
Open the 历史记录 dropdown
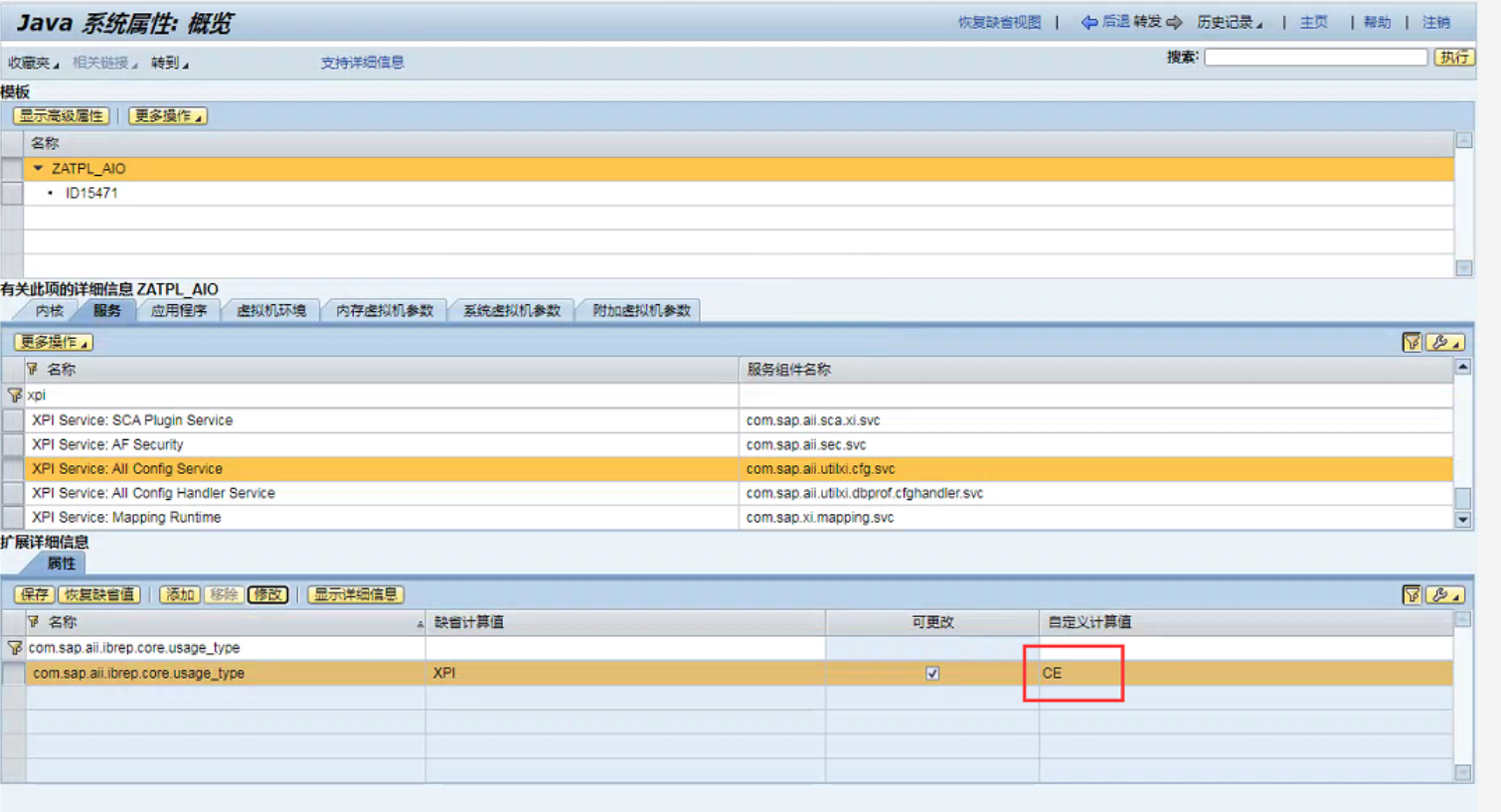coord(1231,23)
